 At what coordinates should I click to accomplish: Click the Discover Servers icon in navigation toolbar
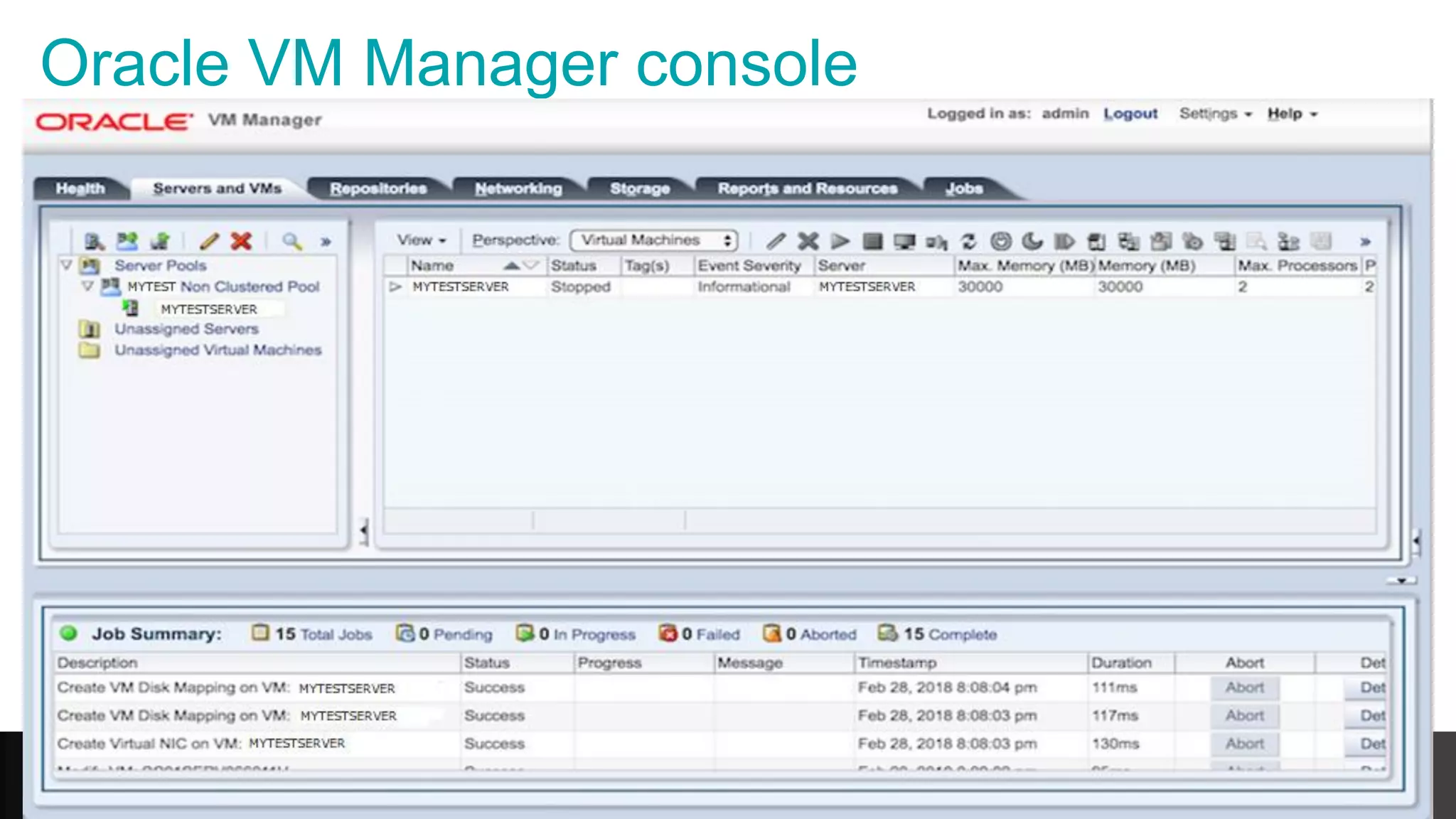point(95,241)
